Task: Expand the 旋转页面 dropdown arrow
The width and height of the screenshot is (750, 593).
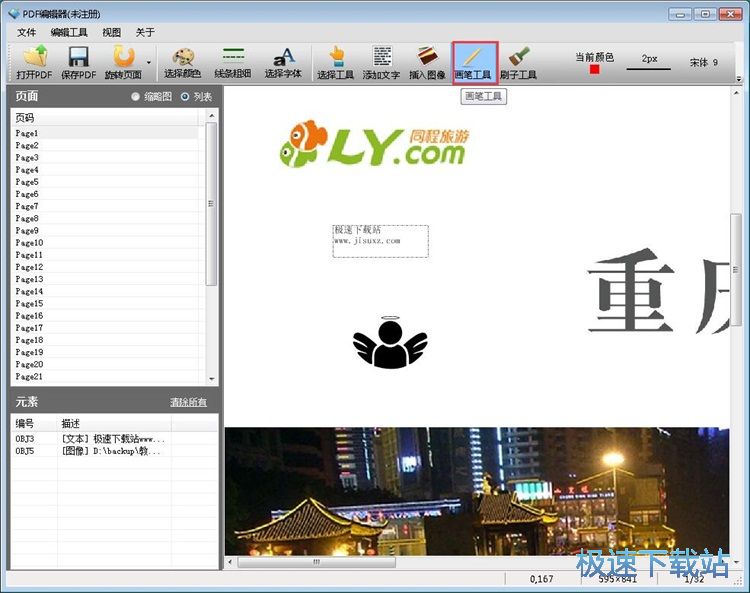Action: point(149,63)
